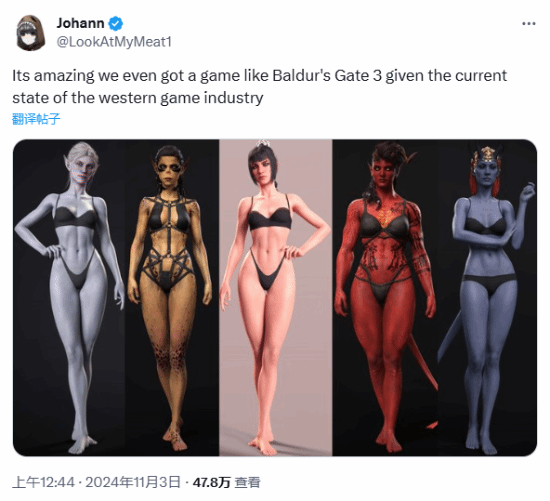Open the Johann display name profile
This screenshot has width=550, height=501.
click(x=80, y=23)
